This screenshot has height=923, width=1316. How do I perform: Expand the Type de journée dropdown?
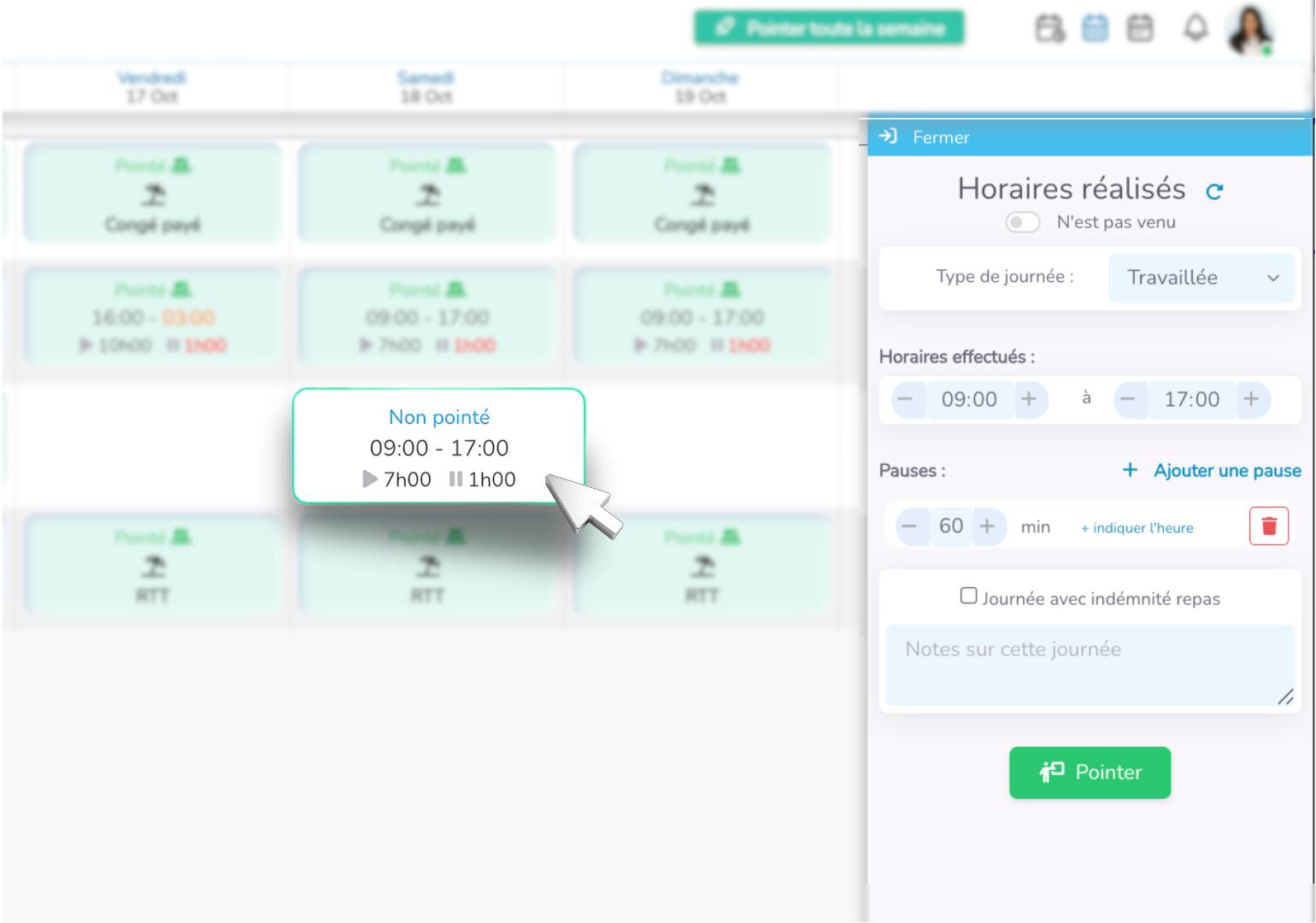1201,278
